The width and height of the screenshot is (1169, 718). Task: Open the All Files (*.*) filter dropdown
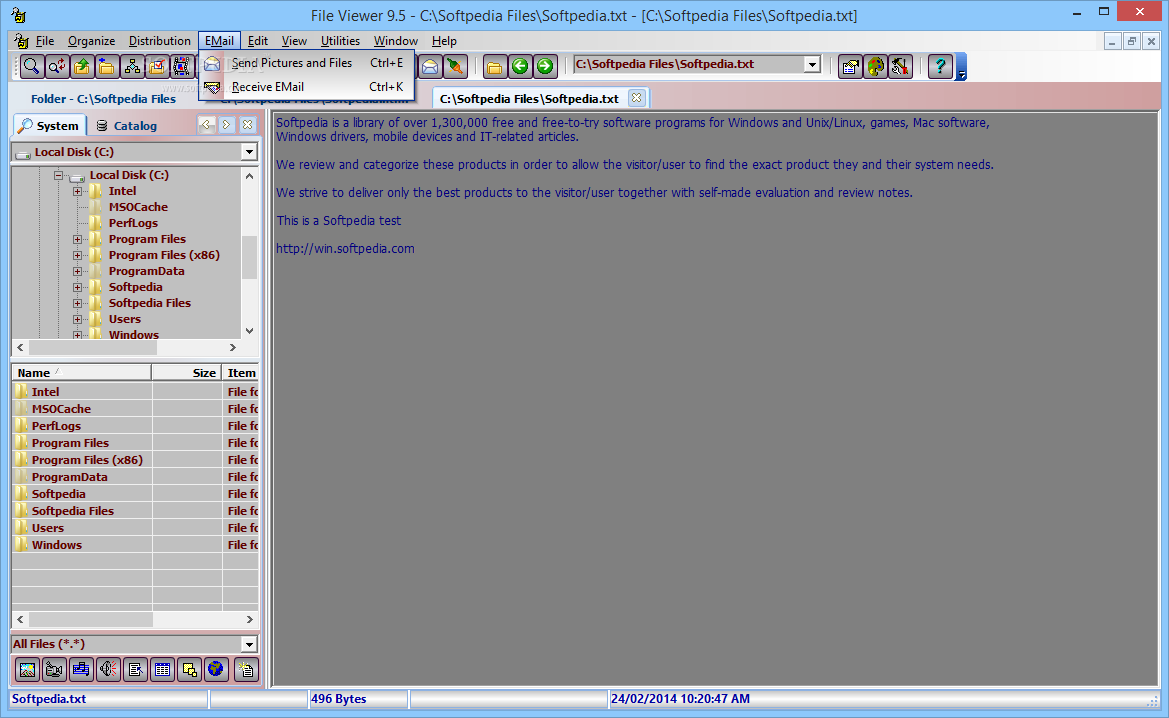249,644
